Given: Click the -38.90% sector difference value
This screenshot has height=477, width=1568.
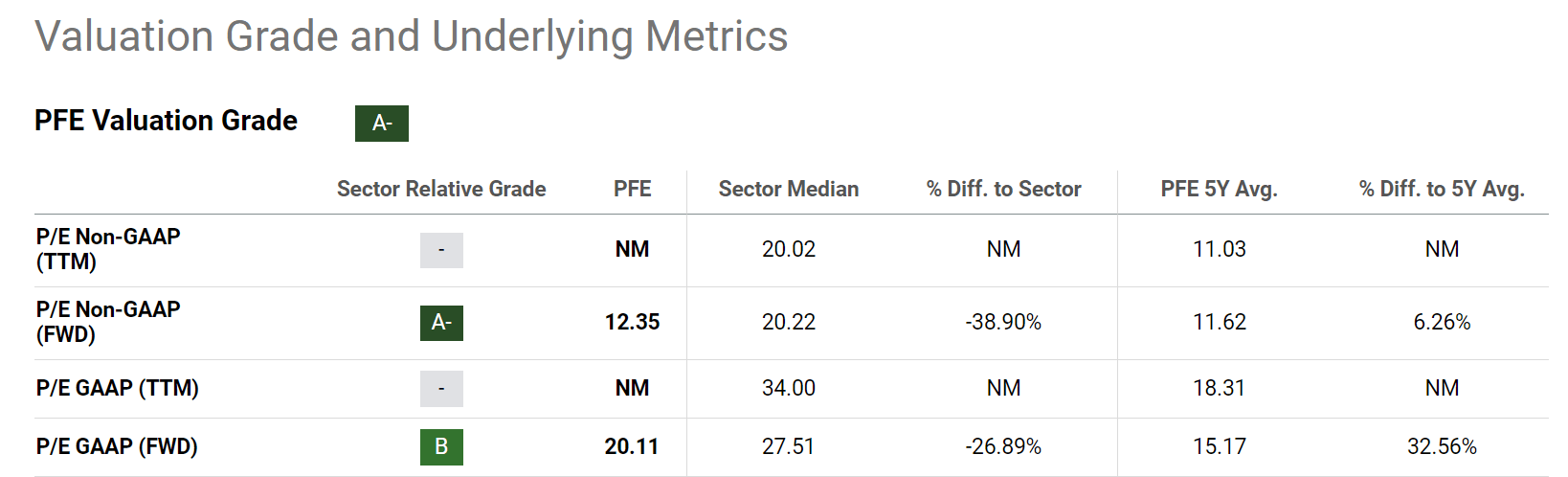Looking at the screenshot, I should click(1003, 323).
